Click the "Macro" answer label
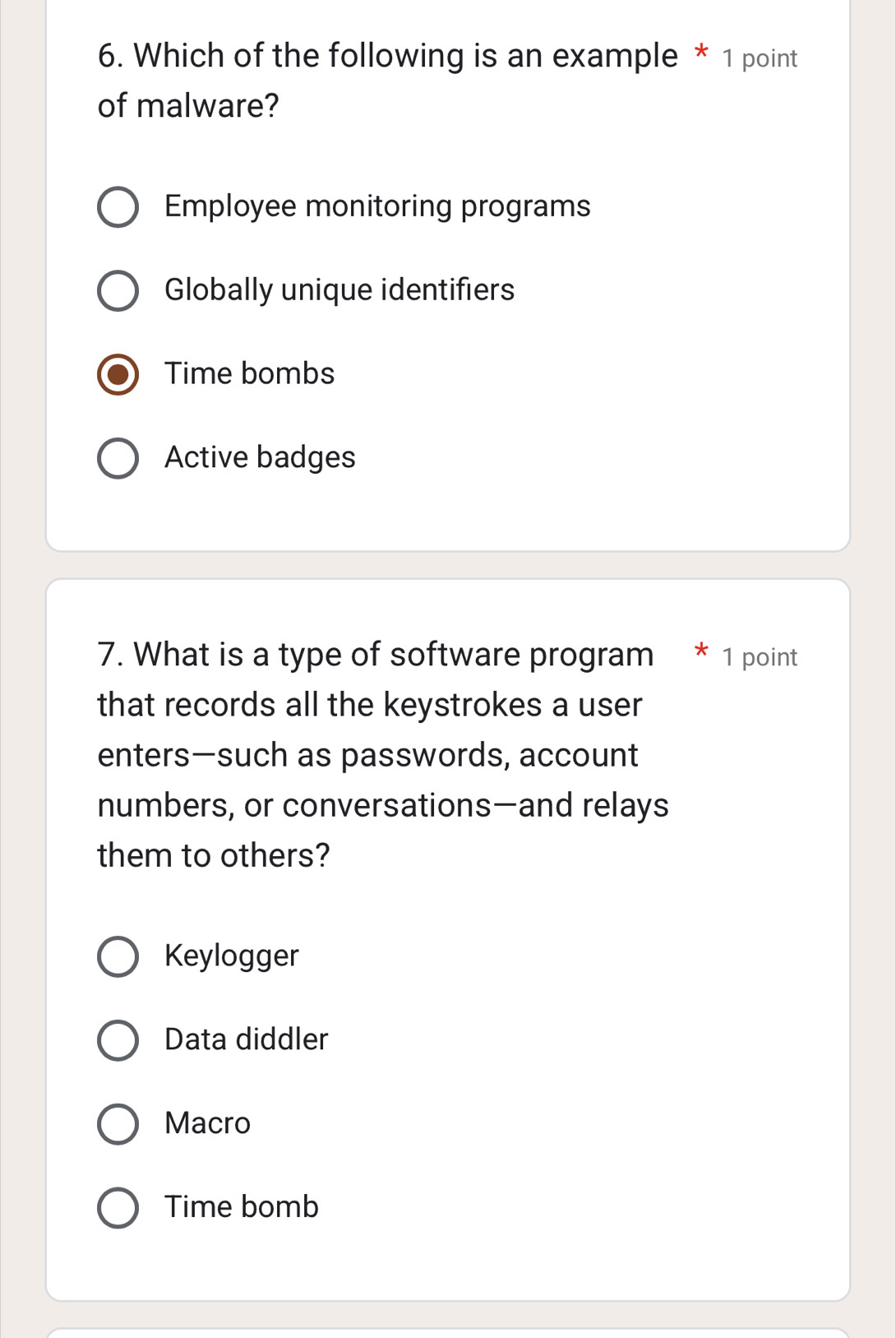The height and width of the screenshot is (1338, 896). coord(206,1124)
